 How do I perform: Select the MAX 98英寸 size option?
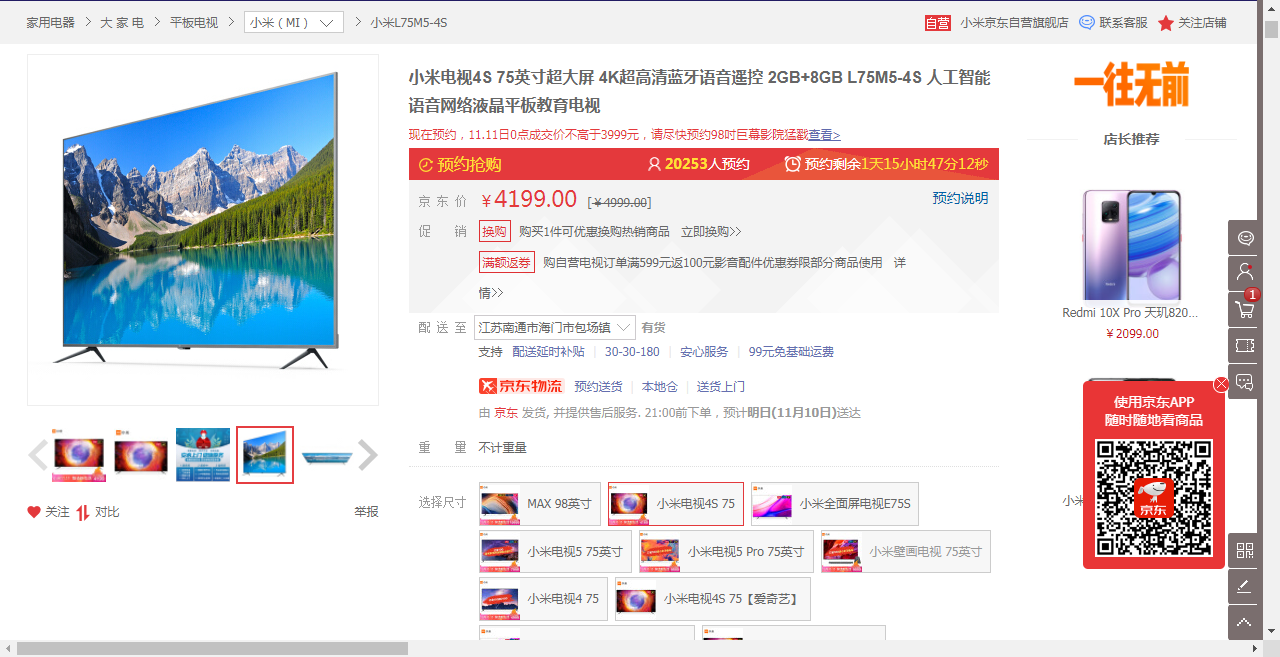tap(540, 504)
